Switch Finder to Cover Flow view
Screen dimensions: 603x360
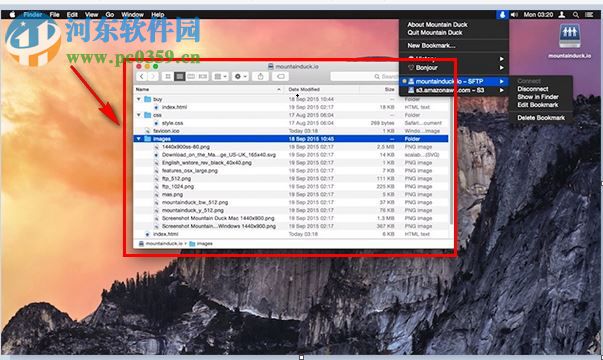tap(203, 76)
